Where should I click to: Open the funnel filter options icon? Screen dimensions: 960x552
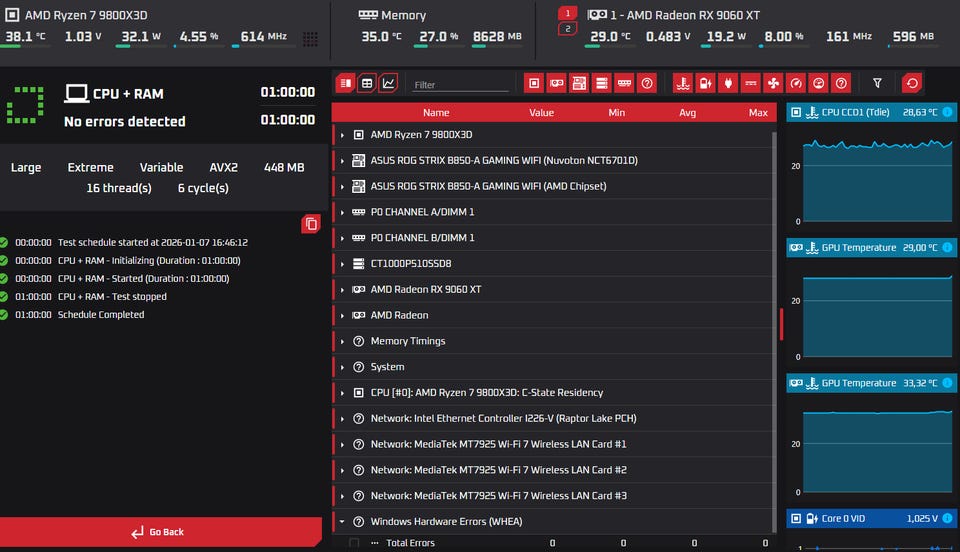coord(877,83)
